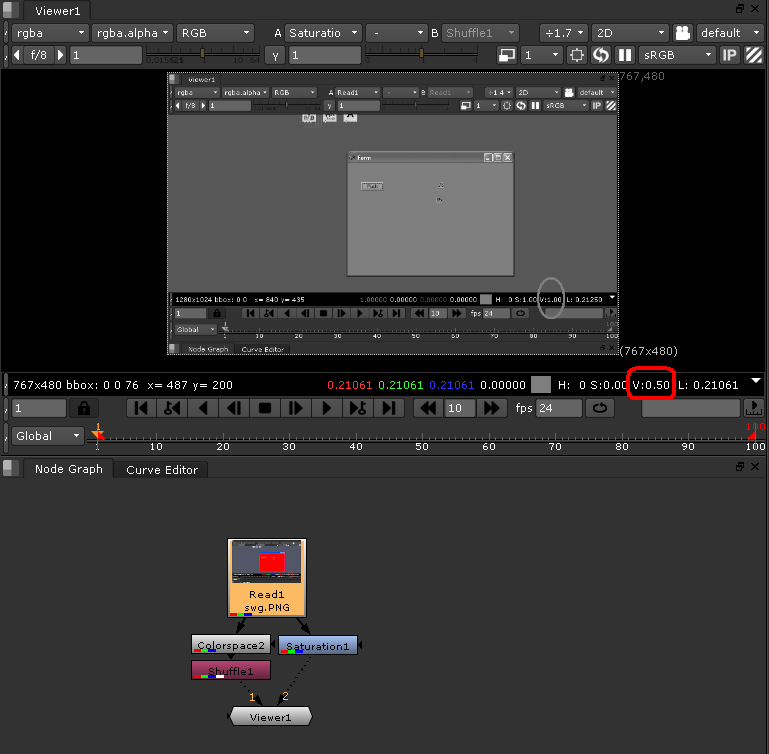769x754 pixels.
Task: Click the loop playback mode button
Action: point(599,408)
